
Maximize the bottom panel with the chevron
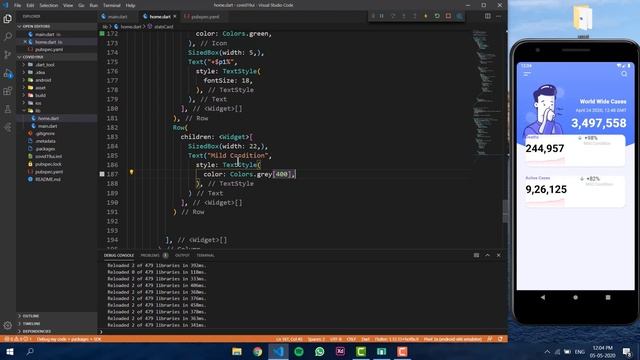coord(487,255)
